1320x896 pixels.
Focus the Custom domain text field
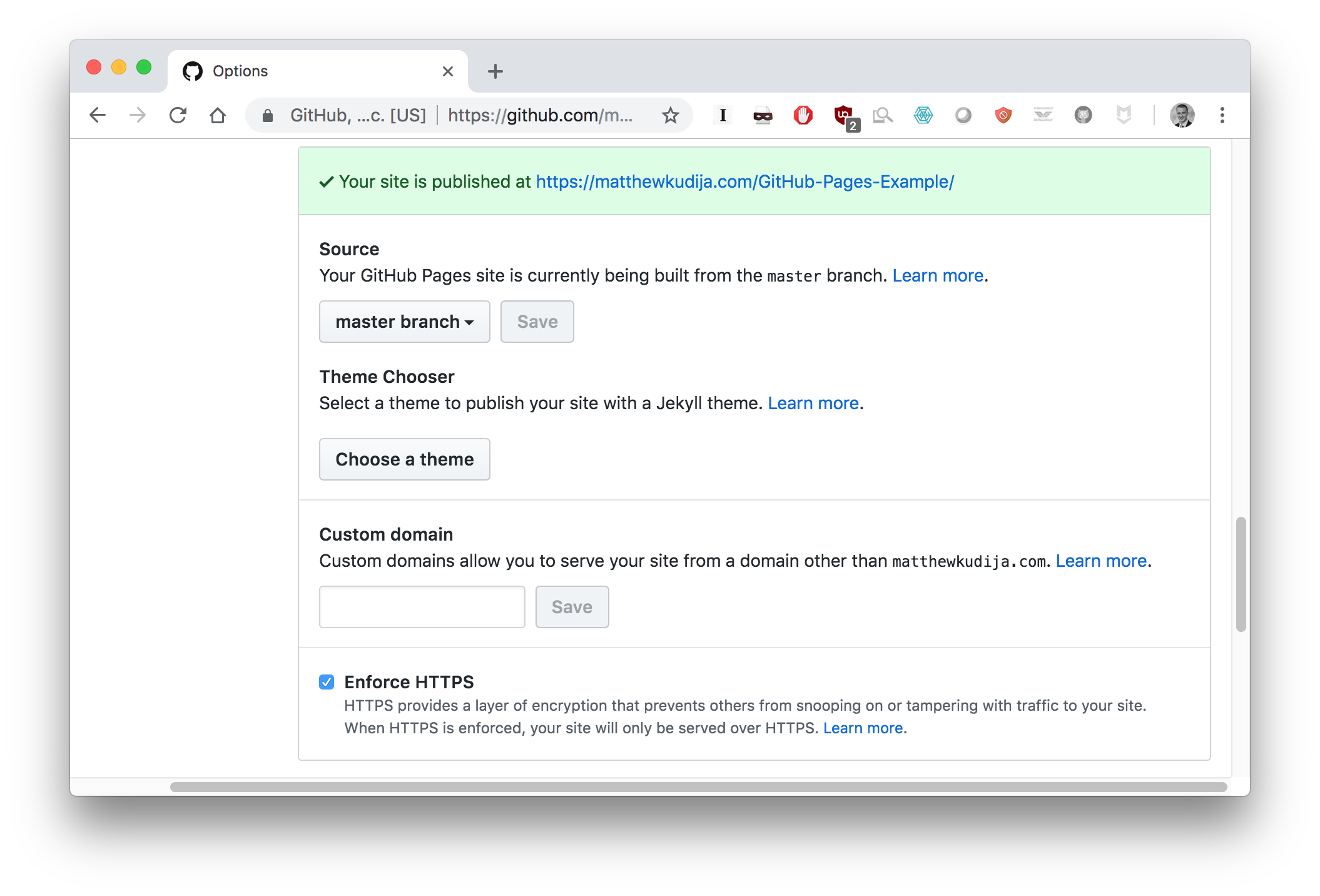[x=422, y=607]
